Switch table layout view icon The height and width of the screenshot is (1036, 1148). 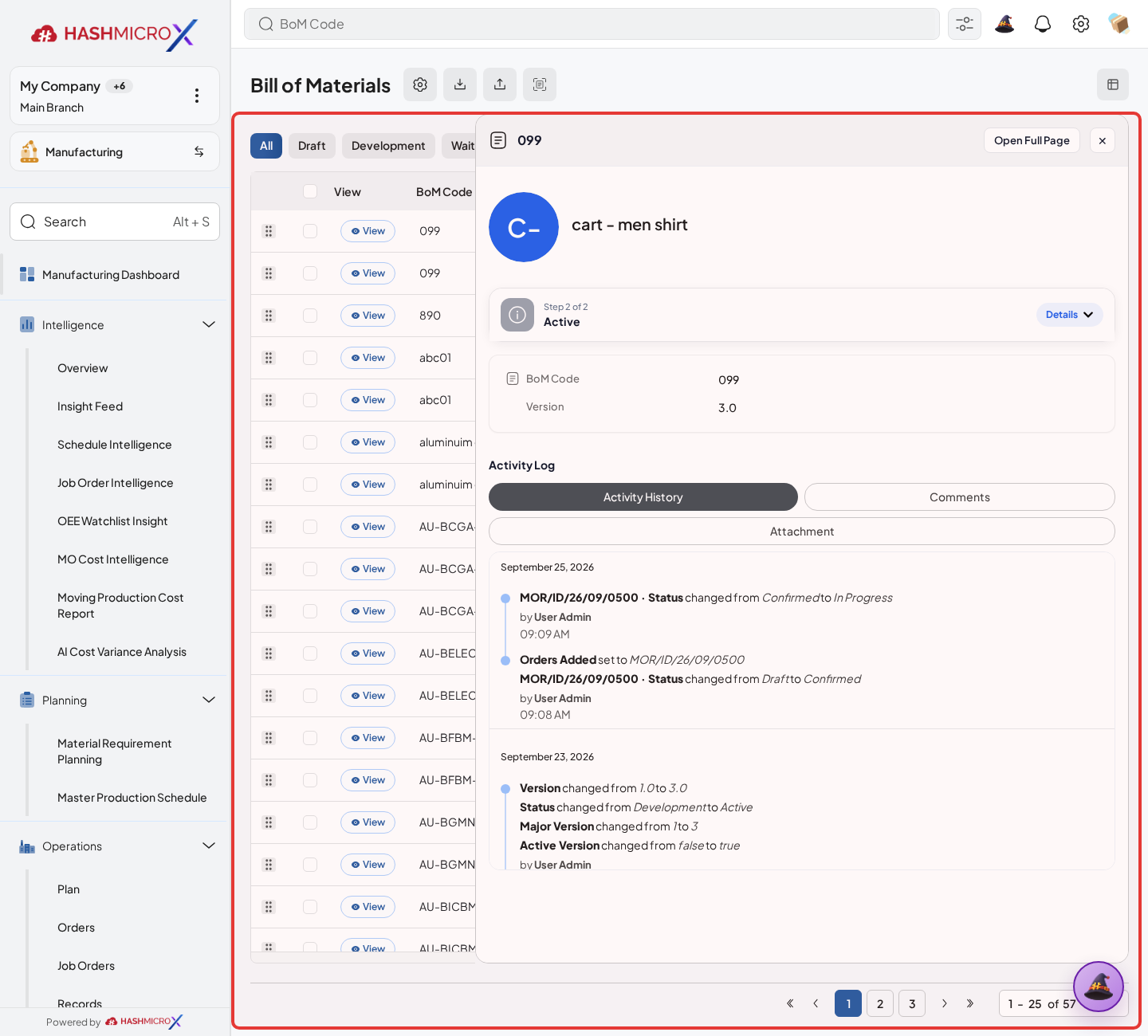point(1113,84)
